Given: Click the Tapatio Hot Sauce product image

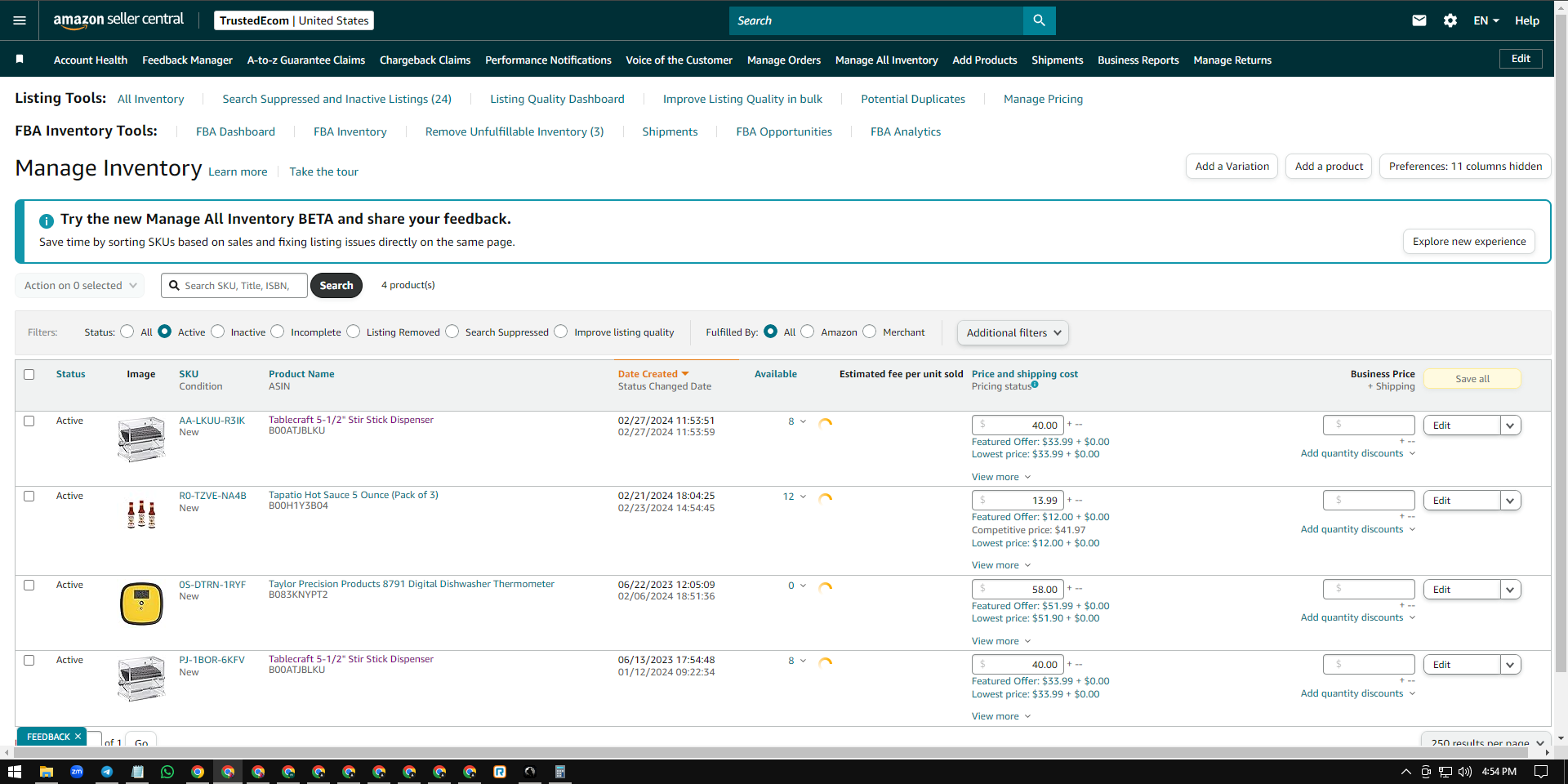Looking at the screenshot, I should [141, 514].
